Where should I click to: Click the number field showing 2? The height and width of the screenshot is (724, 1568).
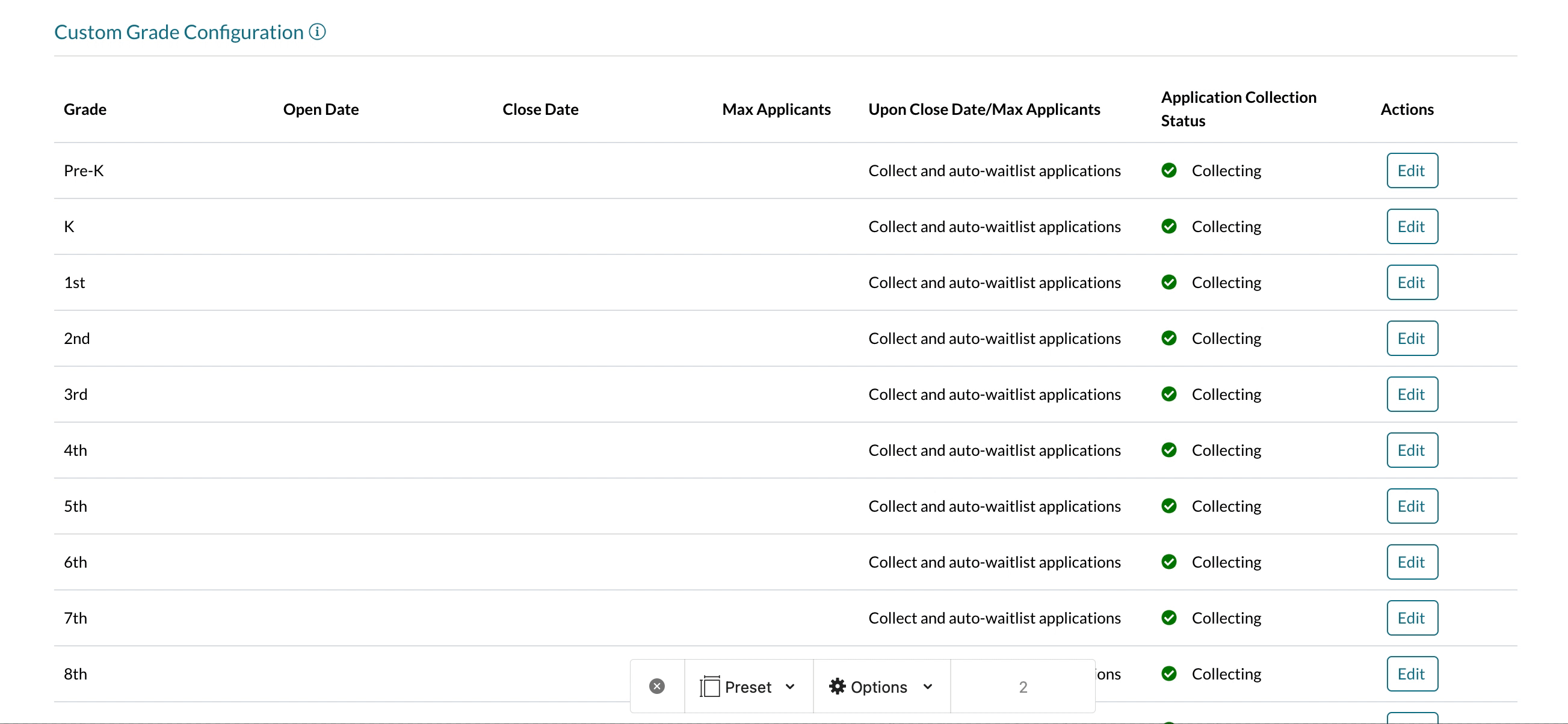coord(1023,686)
